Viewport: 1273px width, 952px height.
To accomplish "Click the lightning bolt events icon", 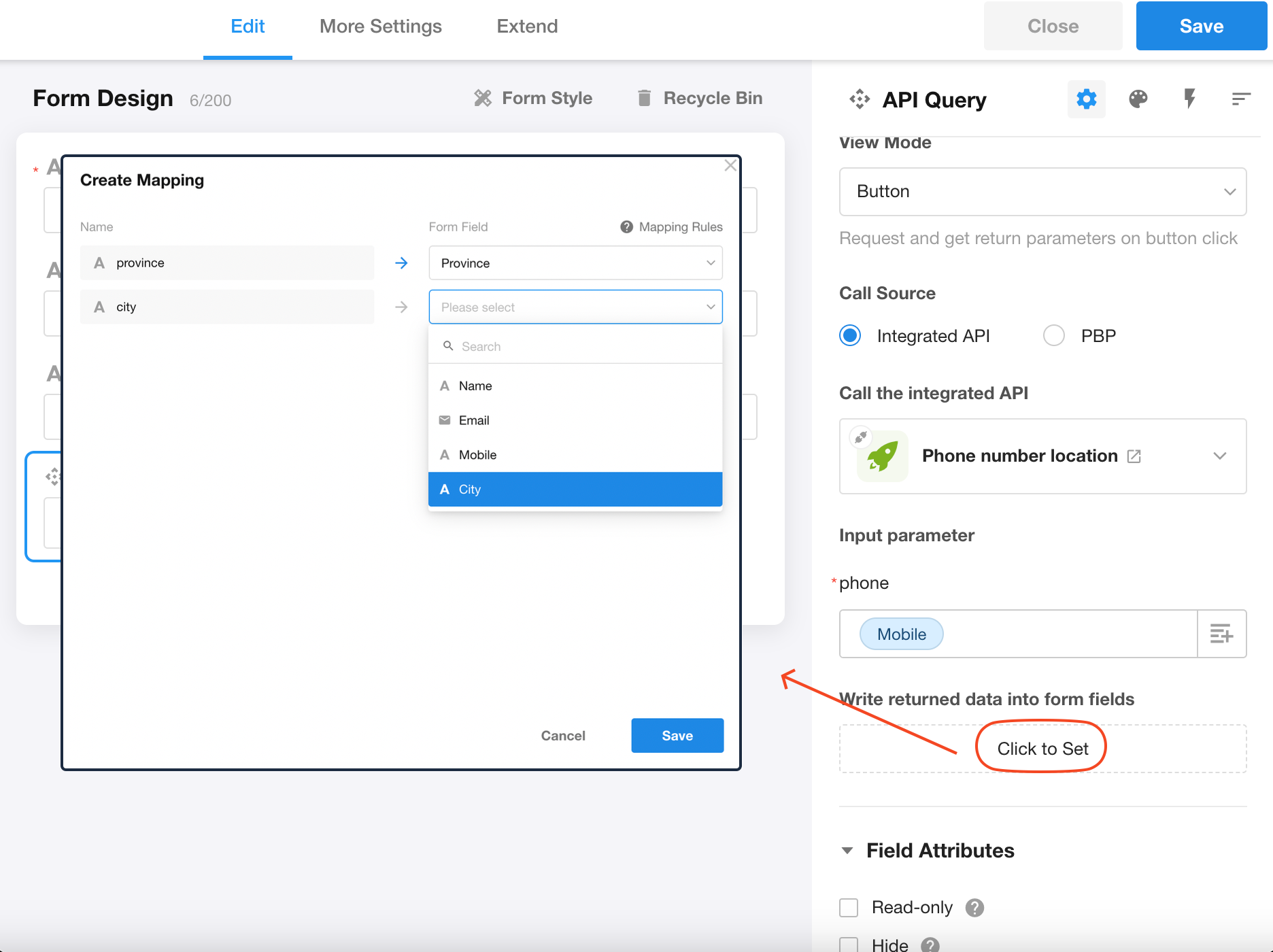I will point(1189,99).
